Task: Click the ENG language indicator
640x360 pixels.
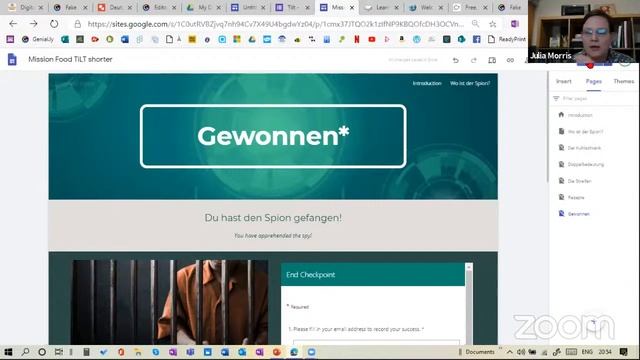Action: click(587, 352)
